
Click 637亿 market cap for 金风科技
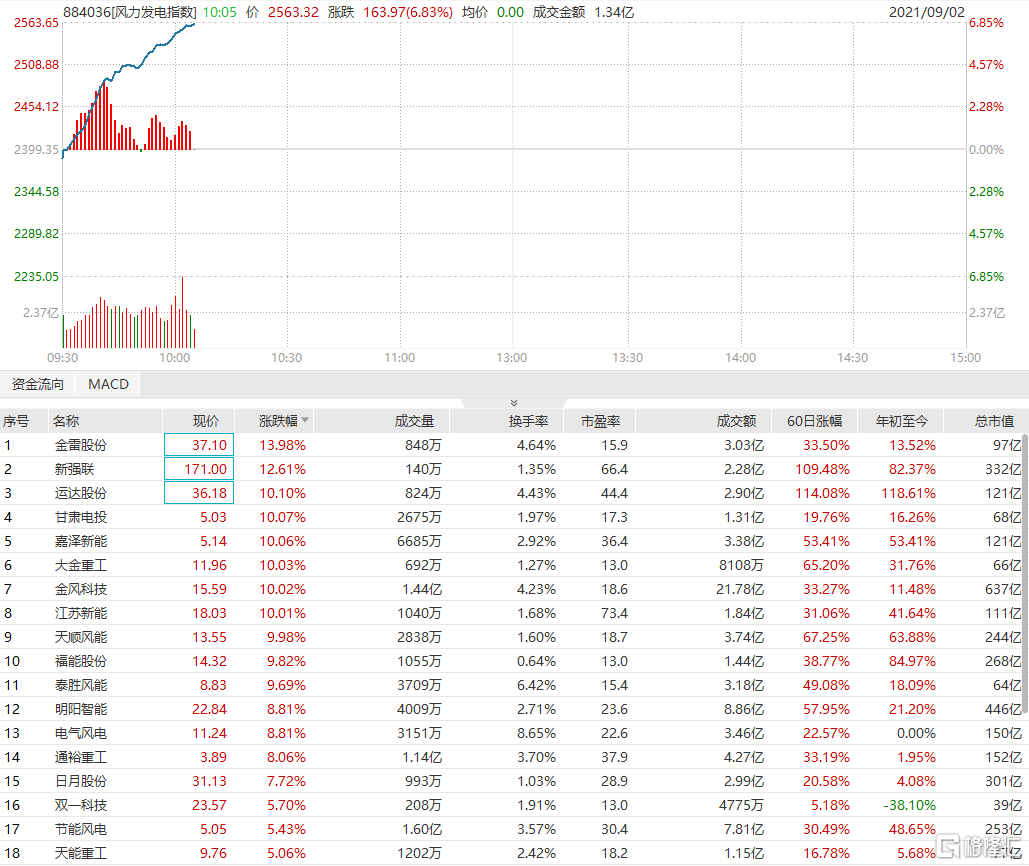pos(1003,589)
